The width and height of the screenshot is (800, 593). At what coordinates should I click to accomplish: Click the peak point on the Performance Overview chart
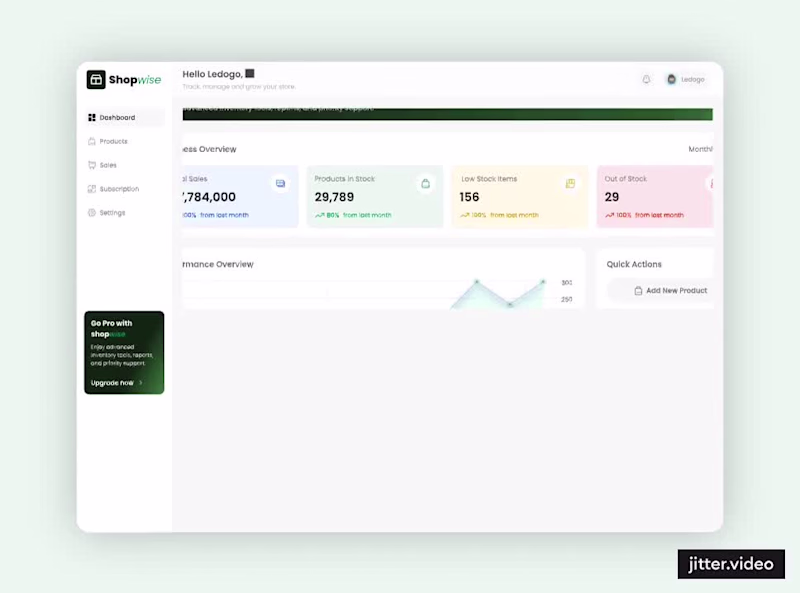click(477, 281)
